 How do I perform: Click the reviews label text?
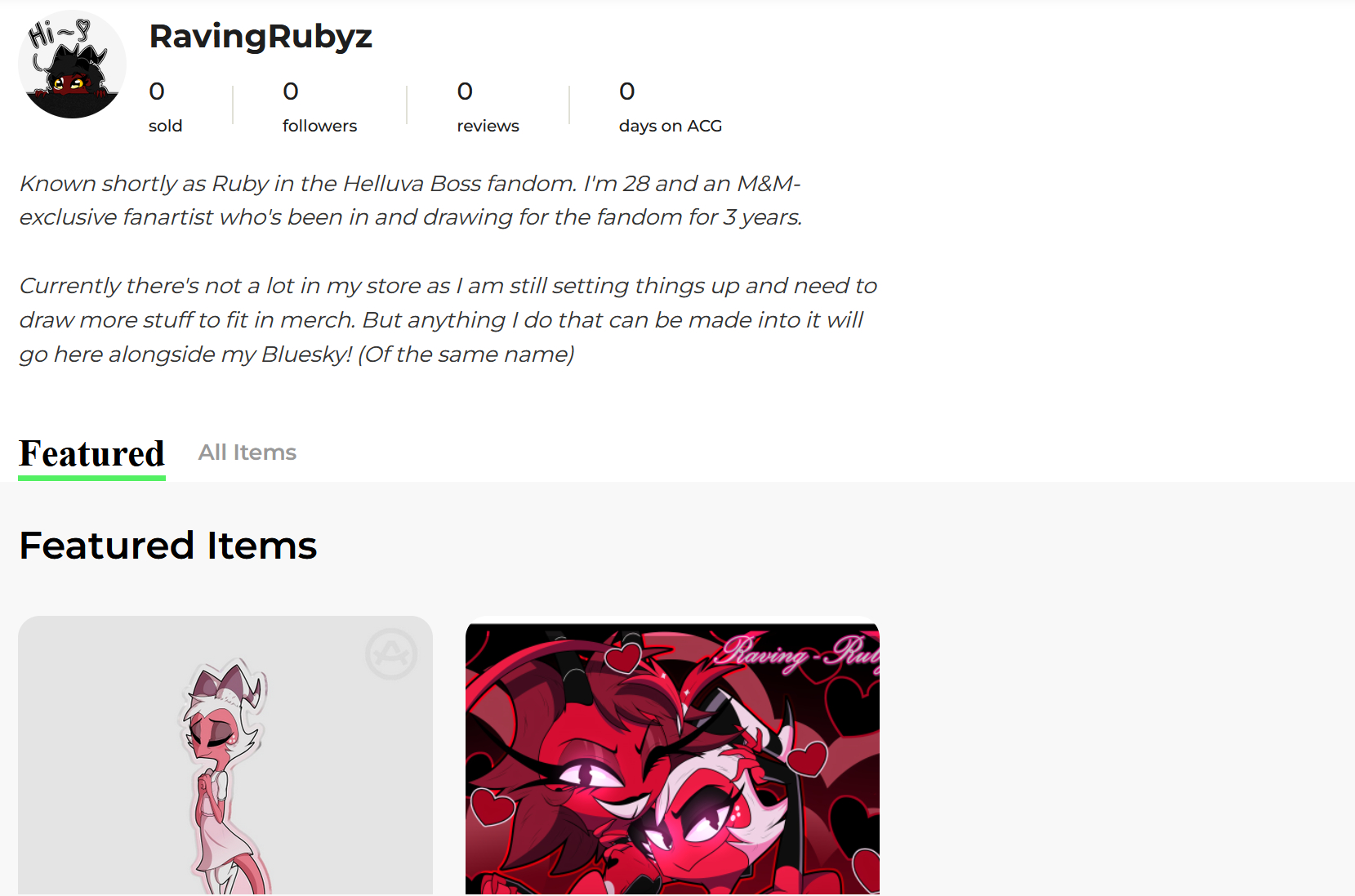tap(488, 126)
